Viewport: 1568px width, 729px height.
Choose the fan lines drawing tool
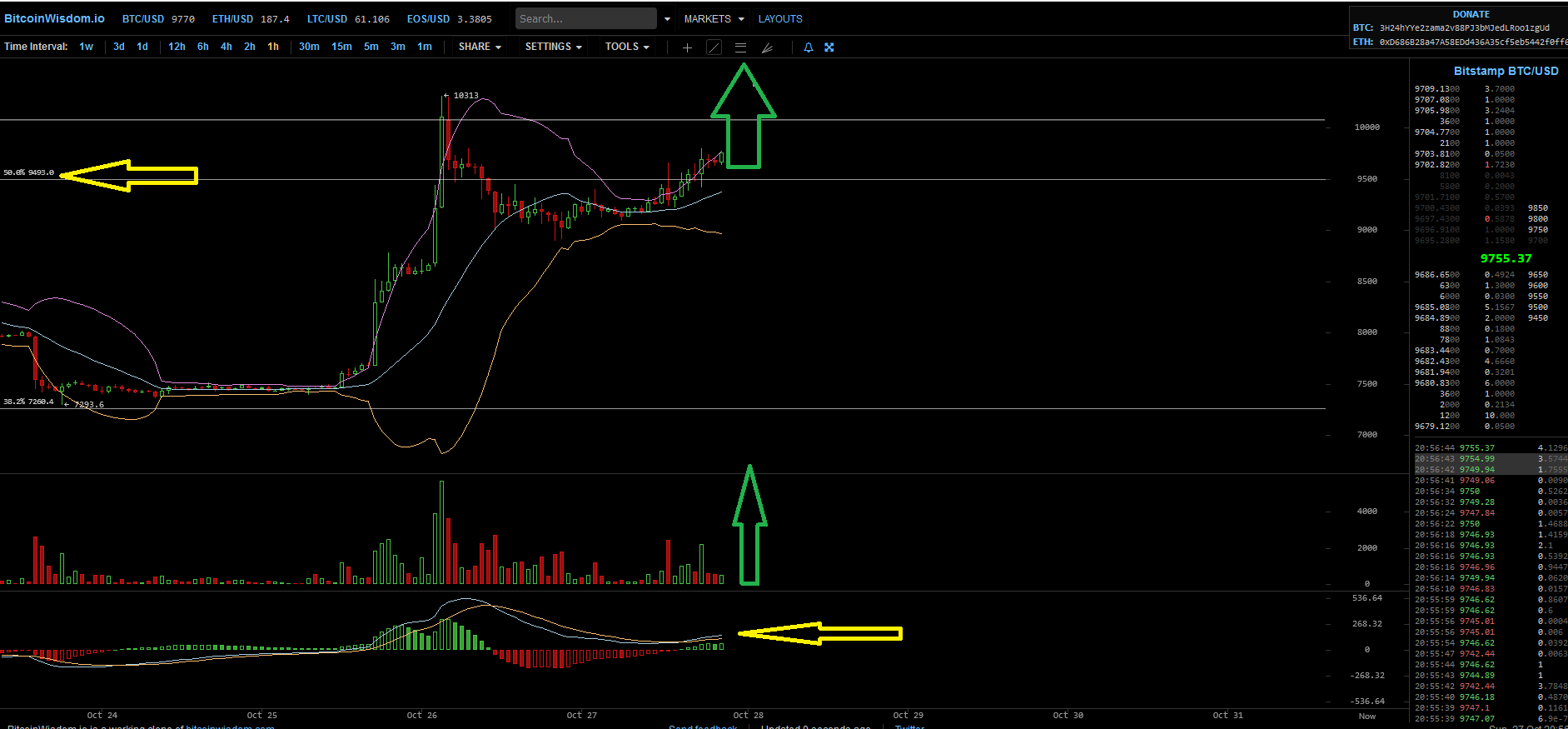(x=767, y=47)
